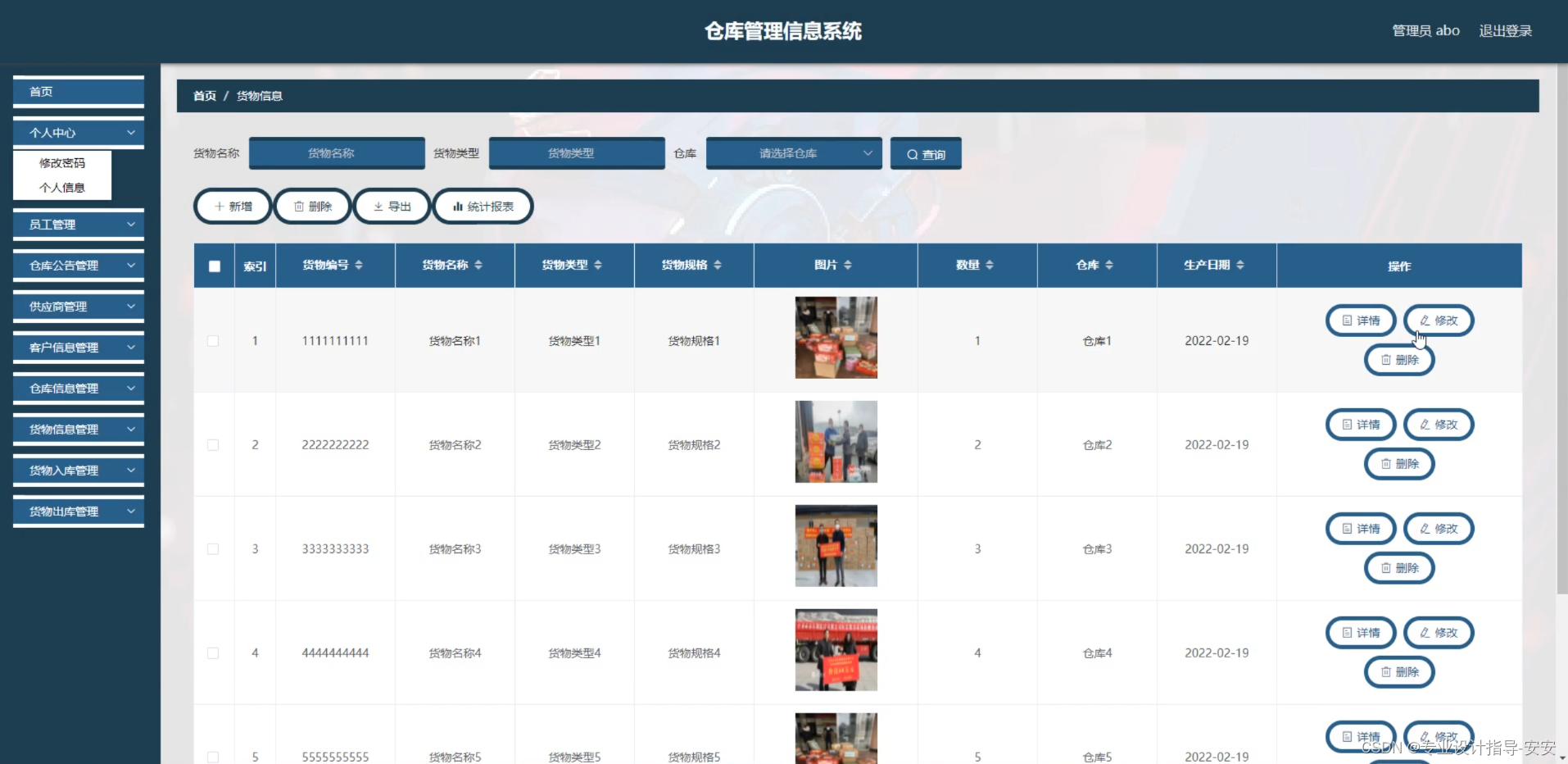This screenshot has height=764, width=1568.
Task: Open 详情 for 货物名称4 row
Action: (1361, 633)
